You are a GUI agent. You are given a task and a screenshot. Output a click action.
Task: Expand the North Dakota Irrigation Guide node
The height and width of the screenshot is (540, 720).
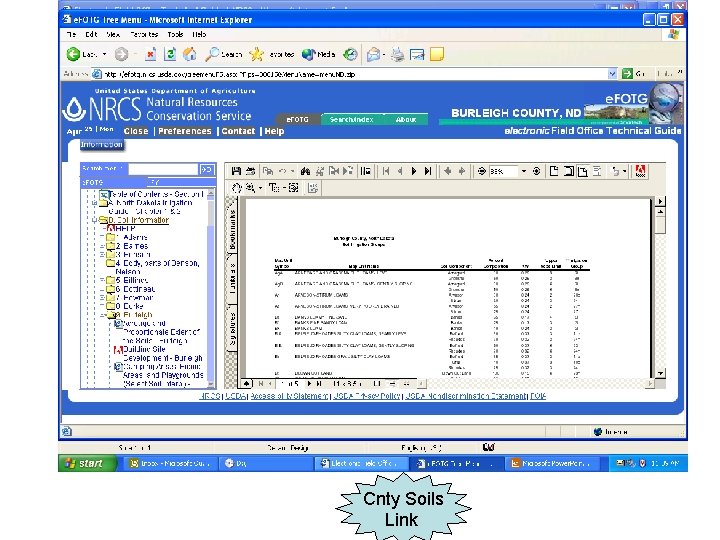tap(94, 202)
